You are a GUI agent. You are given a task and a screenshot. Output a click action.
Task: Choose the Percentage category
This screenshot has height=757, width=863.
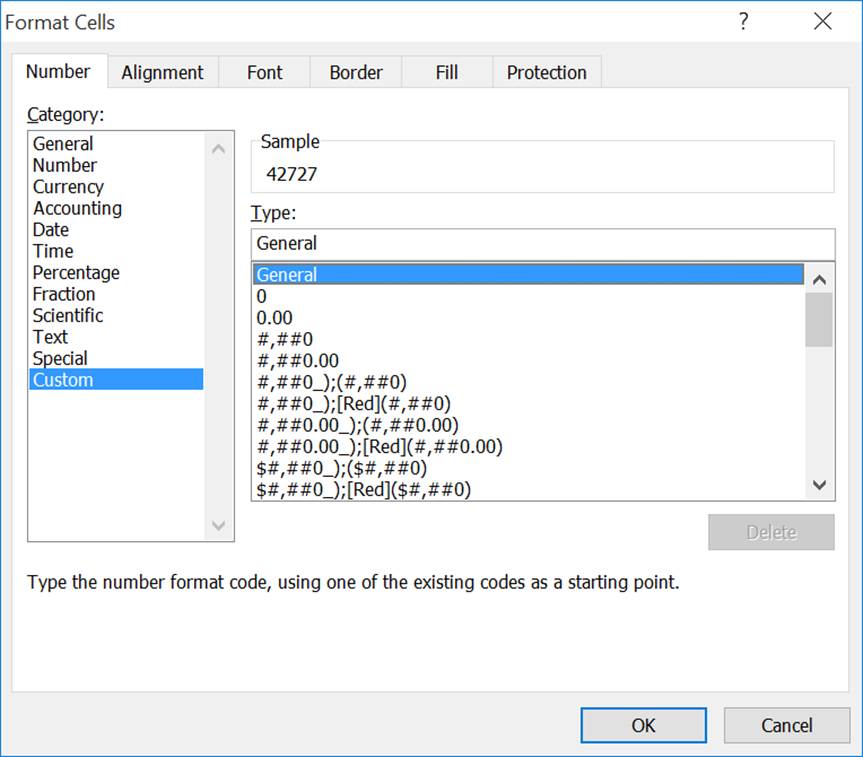116,273
